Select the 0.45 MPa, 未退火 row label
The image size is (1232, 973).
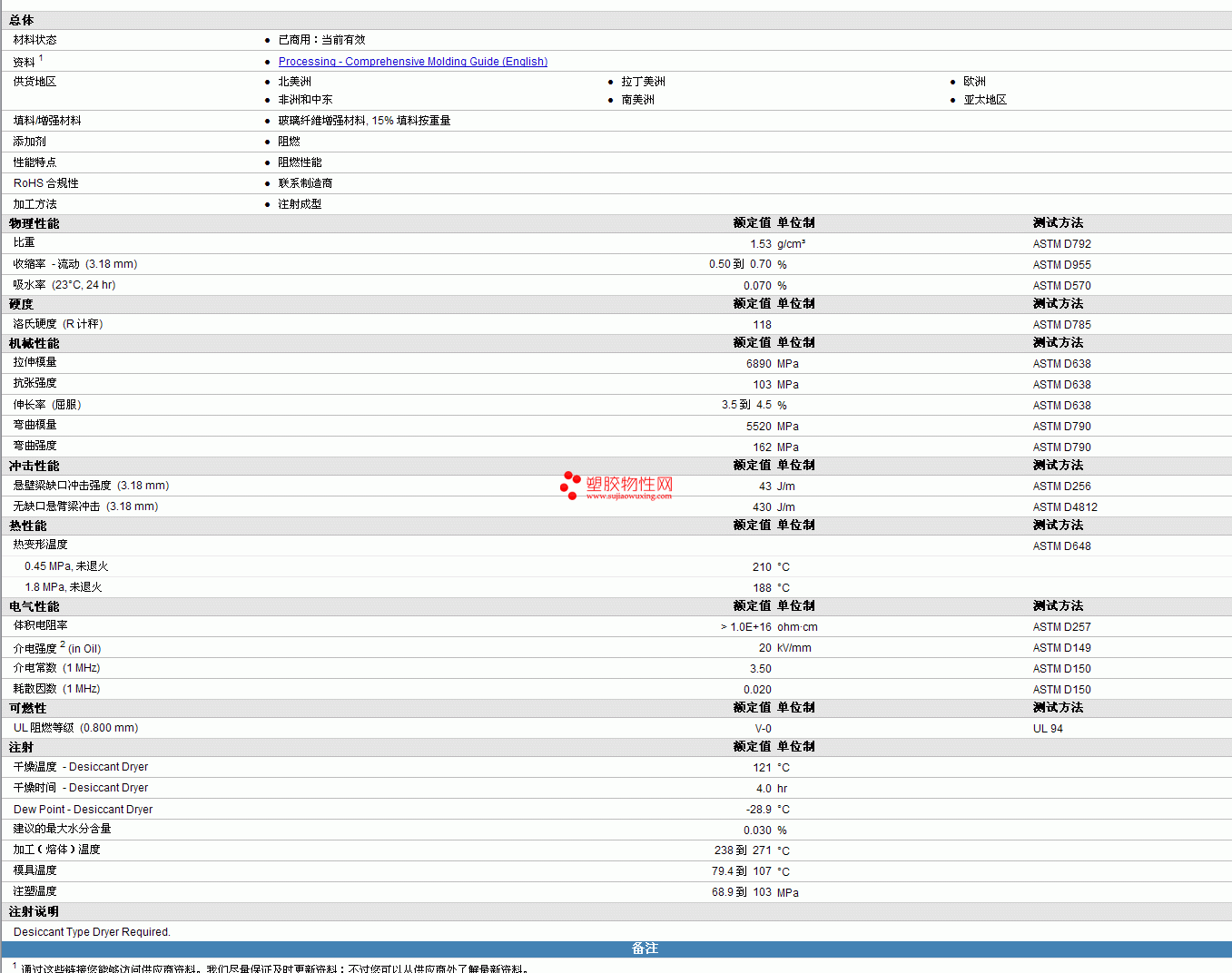tap(66, 566)
